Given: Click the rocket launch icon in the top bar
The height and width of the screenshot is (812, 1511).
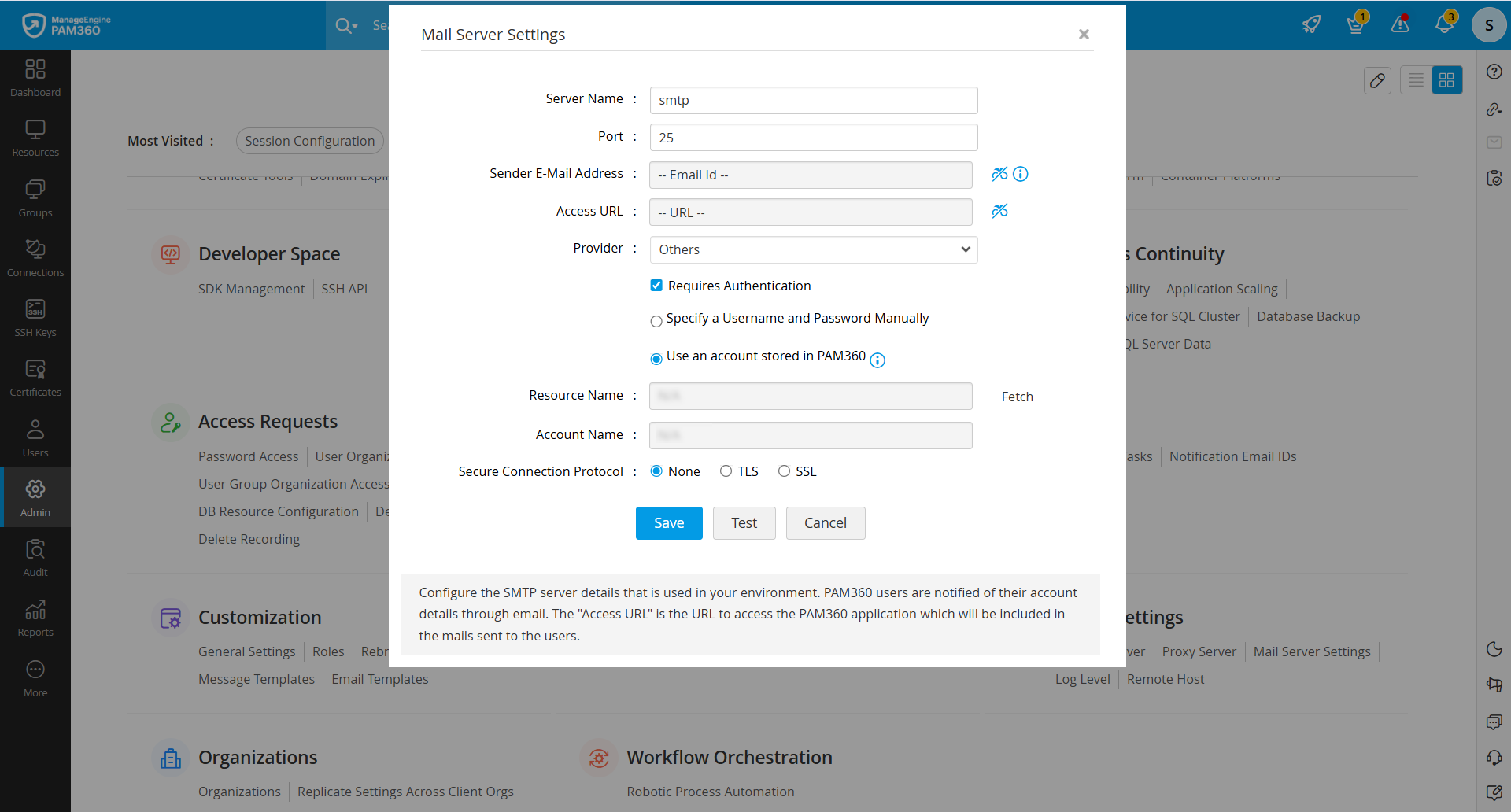Looking at the screenshot, I should (1312, 24).
